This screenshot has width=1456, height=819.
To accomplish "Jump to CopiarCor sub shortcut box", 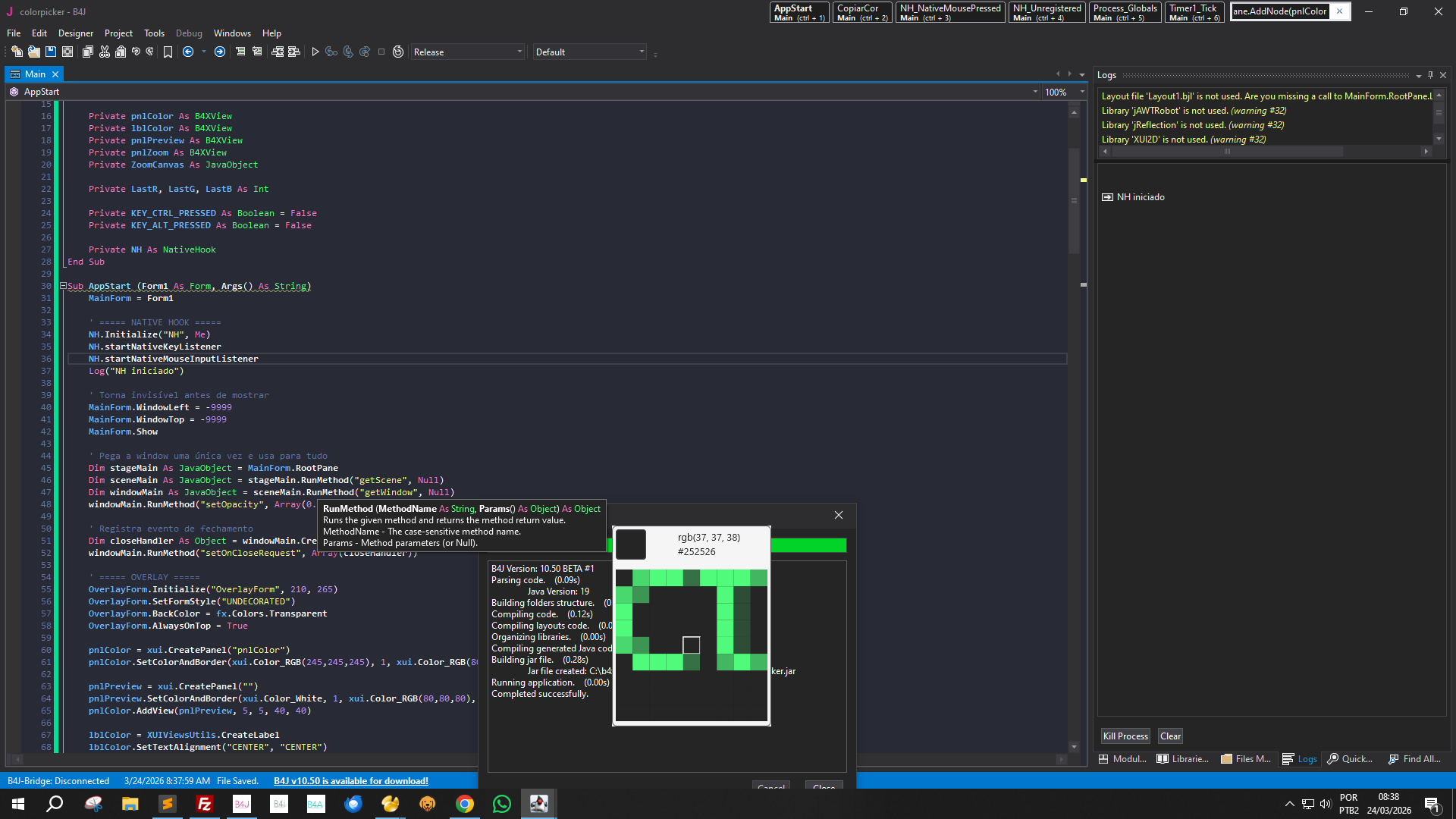I will coord(861,12).
